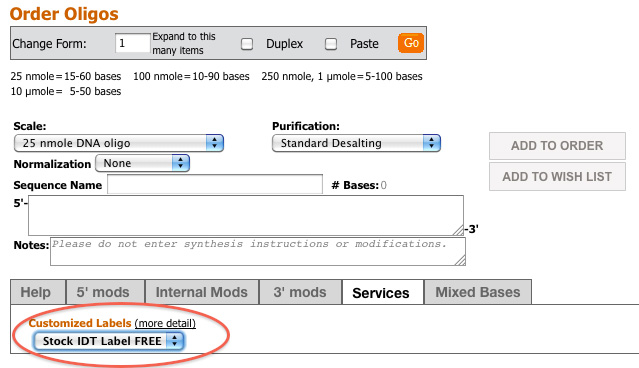
Task: Click into the Notes text area
Action: tap(258, 251)
